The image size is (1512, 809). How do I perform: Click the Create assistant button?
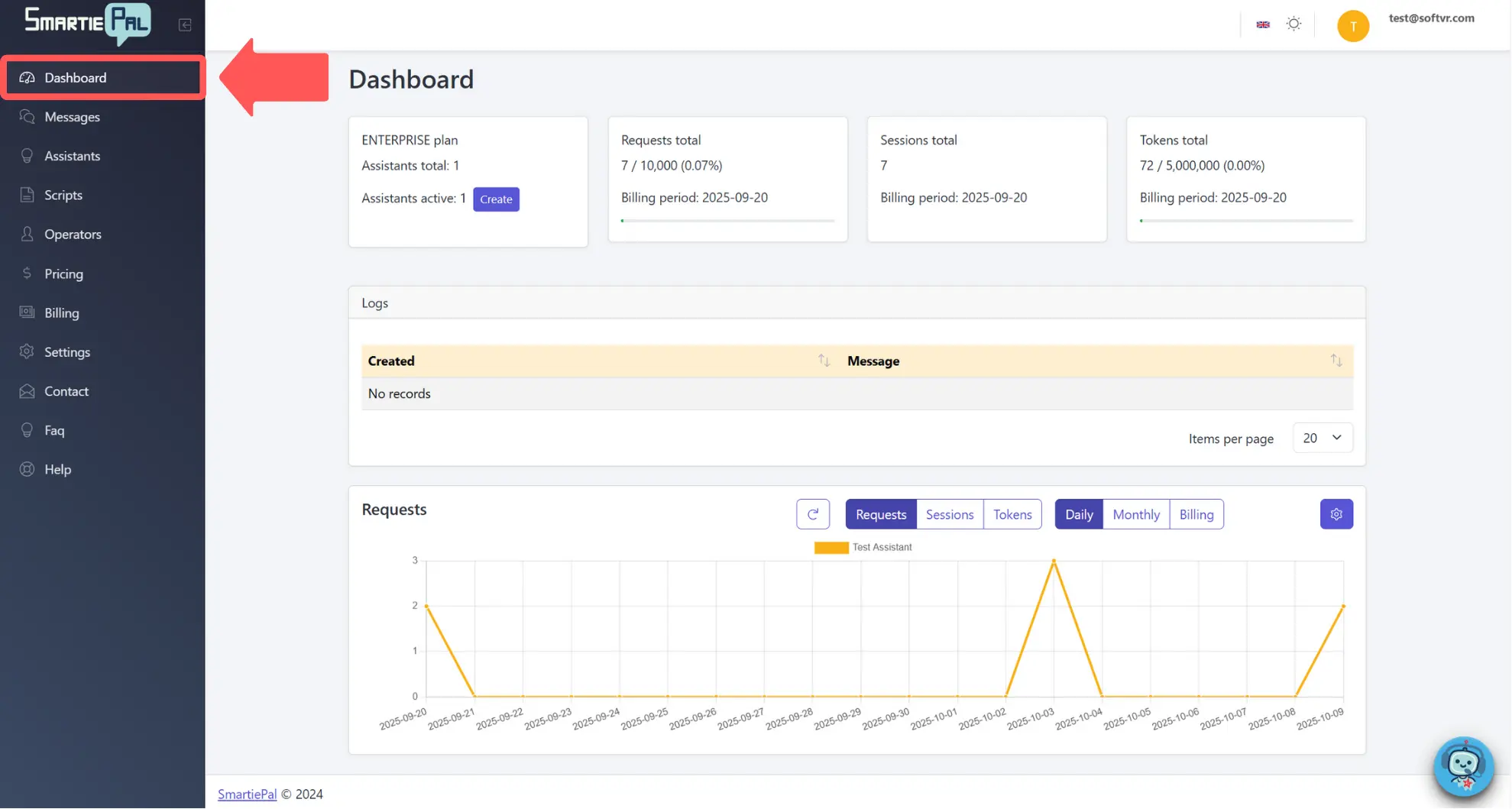(496, 199)
